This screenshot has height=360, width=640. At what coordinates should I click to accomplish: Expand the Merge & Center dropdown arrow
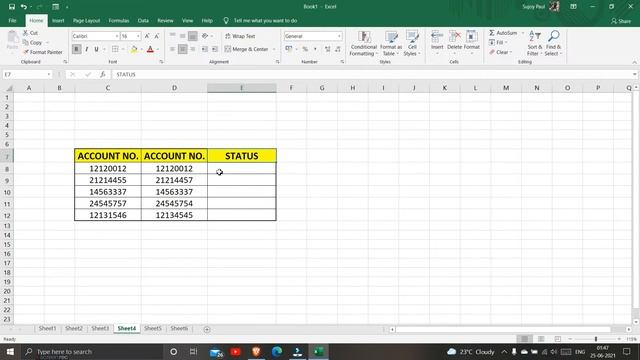[274, 49]
